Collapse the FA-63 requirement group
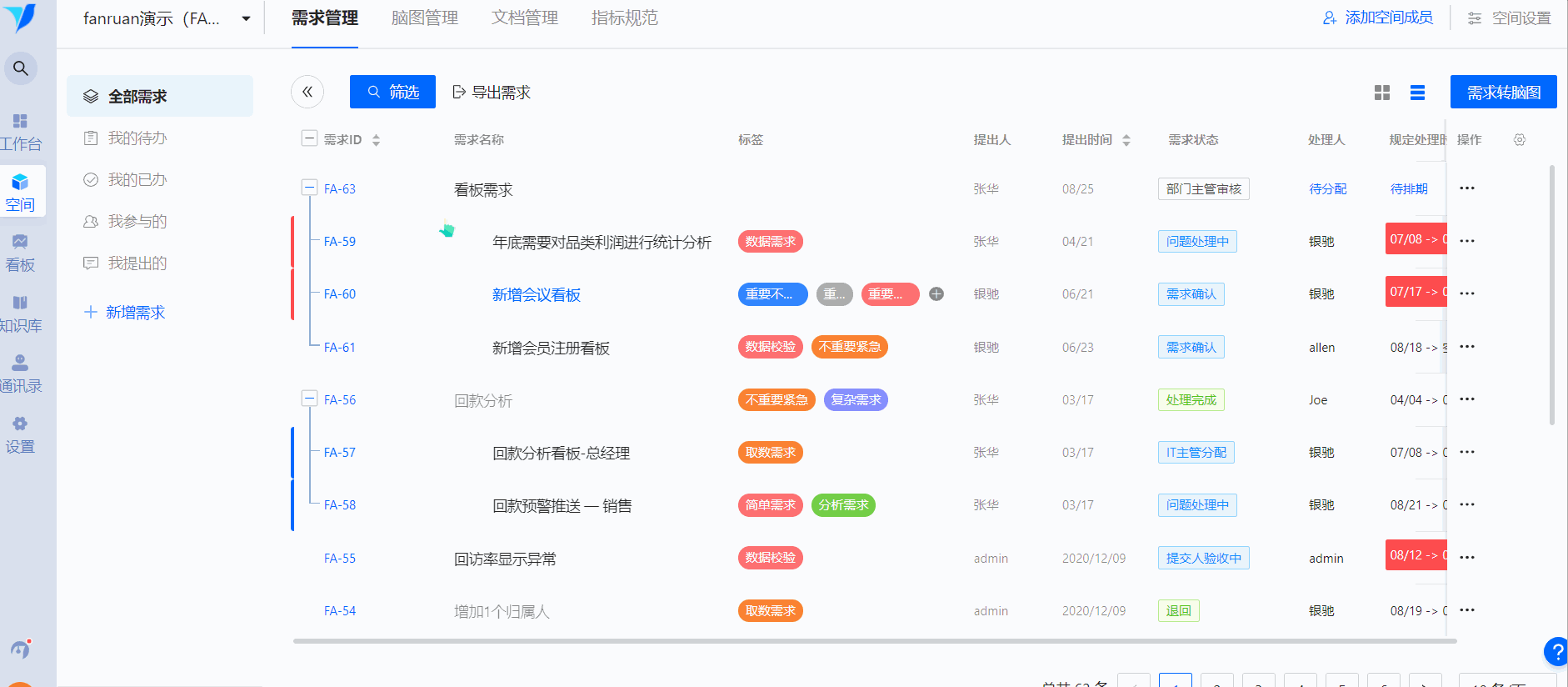1568x687 pixels. click(x=309, y=188)
